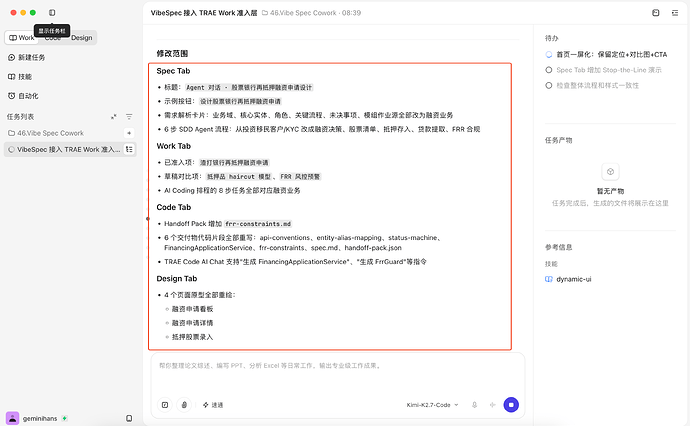Click the Spec Tab heading
Screen dimensions: 690x426
(173, 71)
